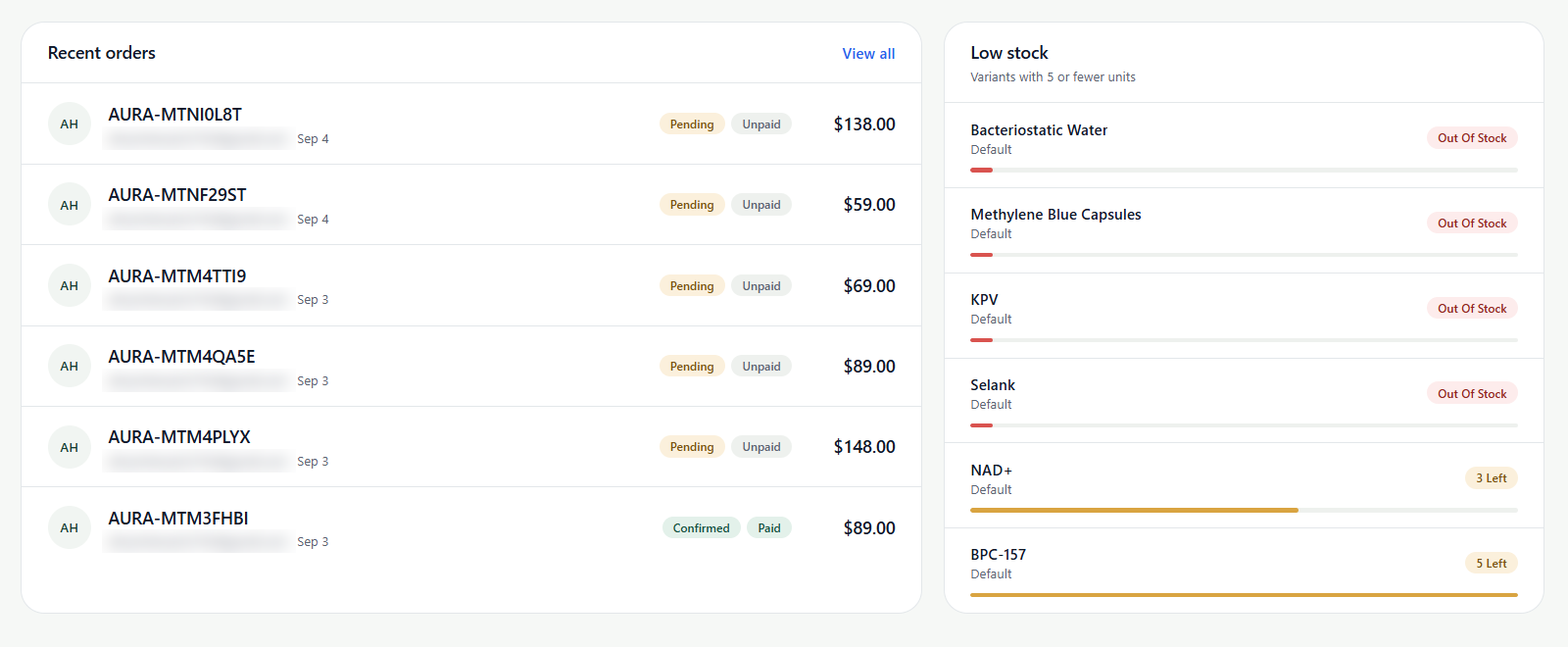Open Bacteriostatic Water low stock item

pyautogui.click(x=1244, y=145)
